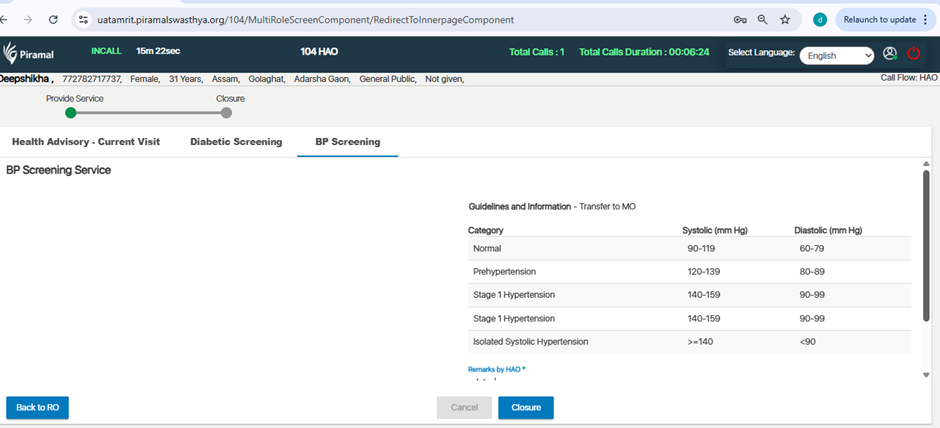
Task: Bookmark this page with the star icon
Action: pyautogui.click(x=786, y=19)
